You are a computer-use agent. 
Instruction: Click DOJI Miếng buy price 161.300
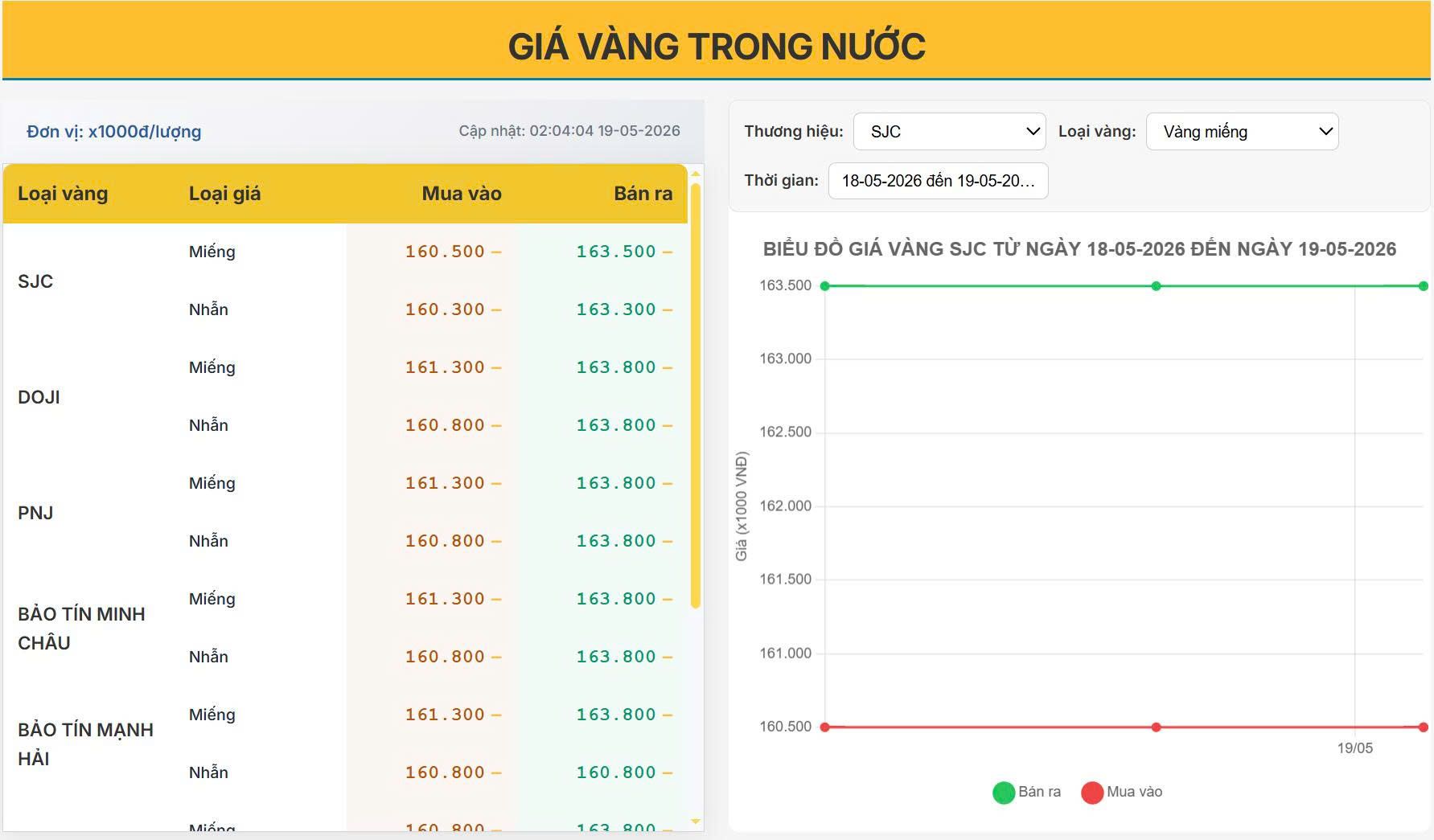(445, 367)
